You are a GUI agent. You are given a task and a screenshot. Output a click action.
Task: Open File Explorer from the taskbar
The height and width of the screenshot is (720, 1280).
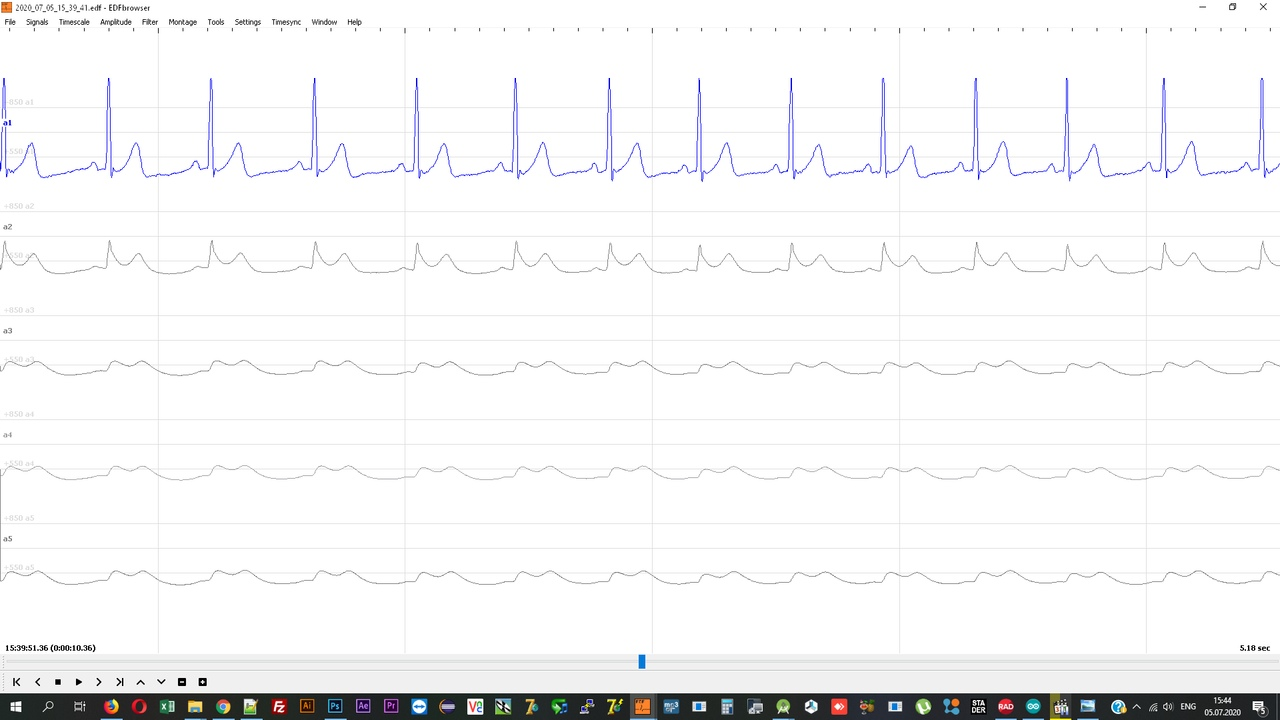coord(195,707)
